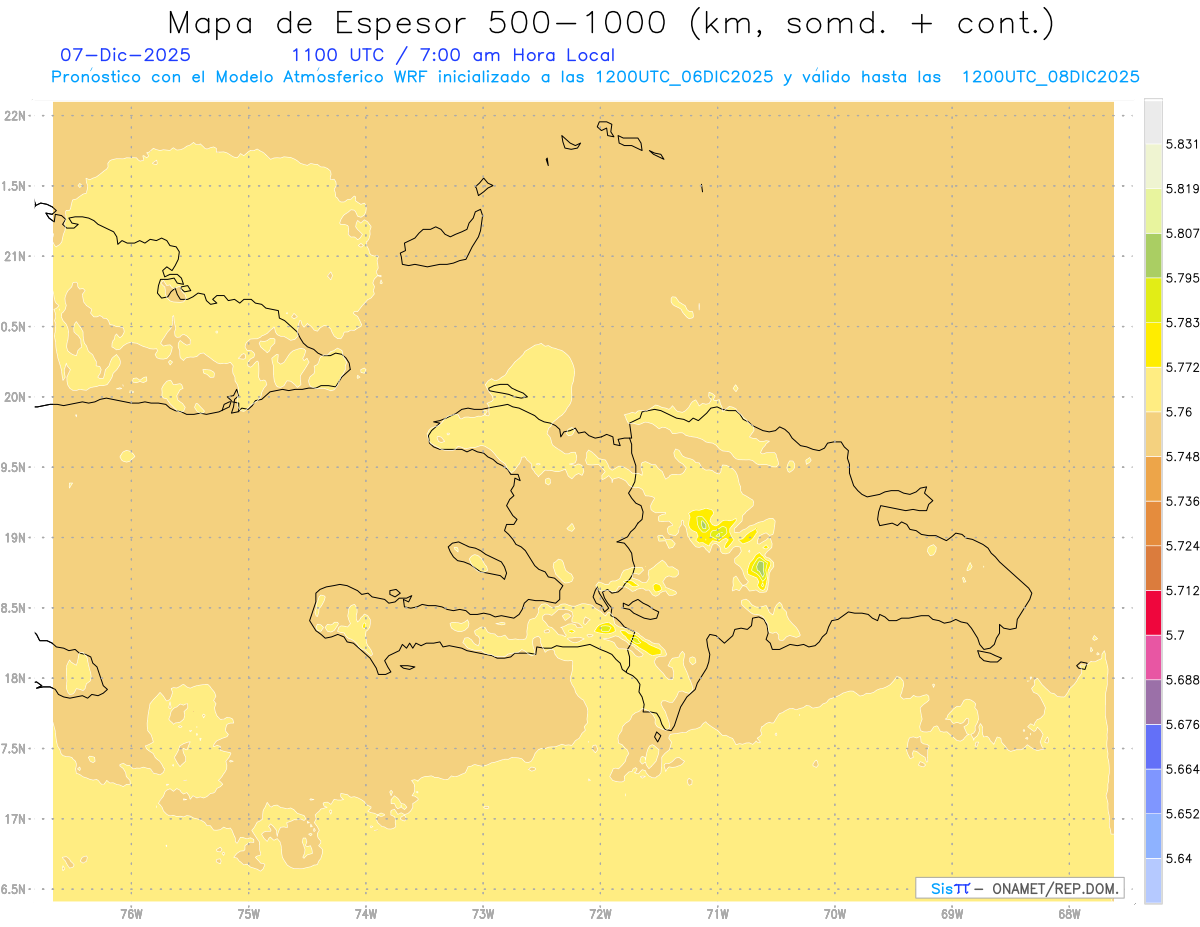Click the legend value "5.664"
Viewport: 1200px width, 927px height.
pos(1182,769)
